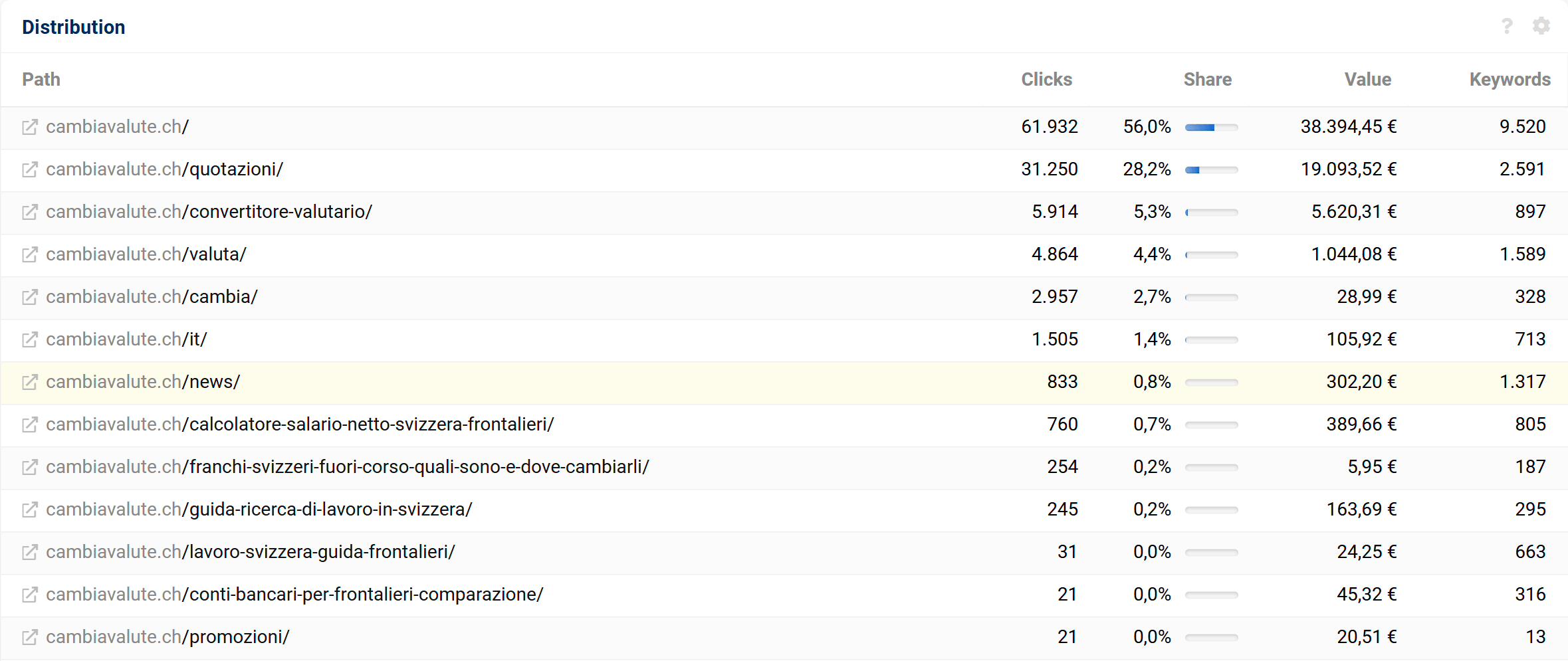
Task: Open the settings gear icon
Action: tap(1541, 26)
